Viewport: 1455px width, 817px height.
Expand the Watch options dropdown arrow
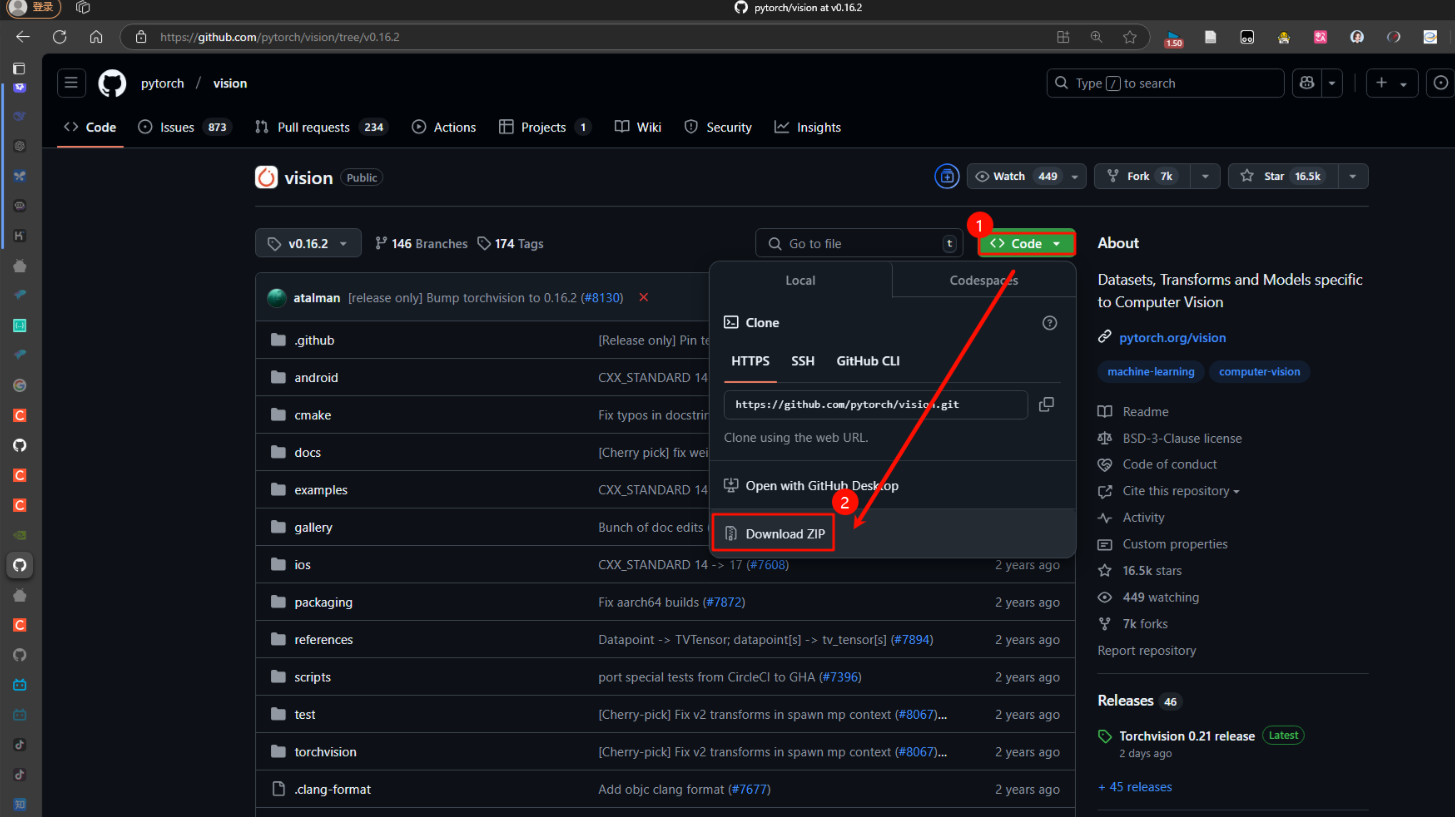(x=1075, y=176)
